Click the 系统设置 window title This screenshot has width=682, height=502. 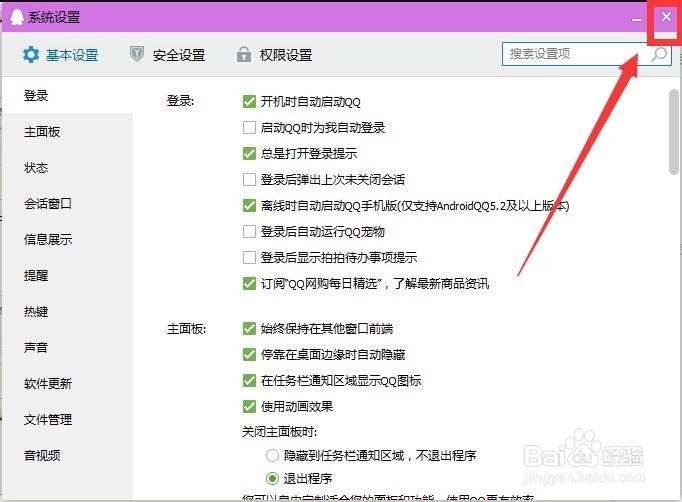[54, 17]
